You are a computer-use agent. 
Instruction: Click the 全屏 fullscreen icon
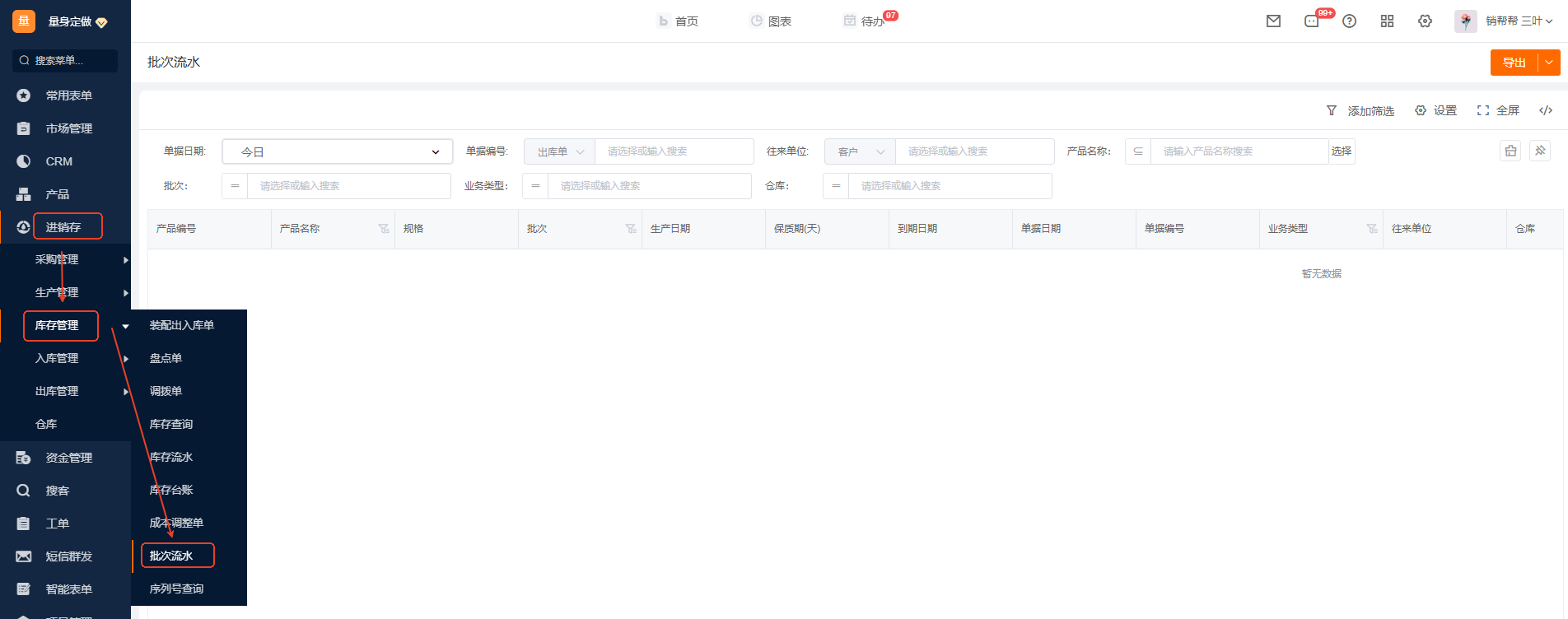tap(1483, 110)
